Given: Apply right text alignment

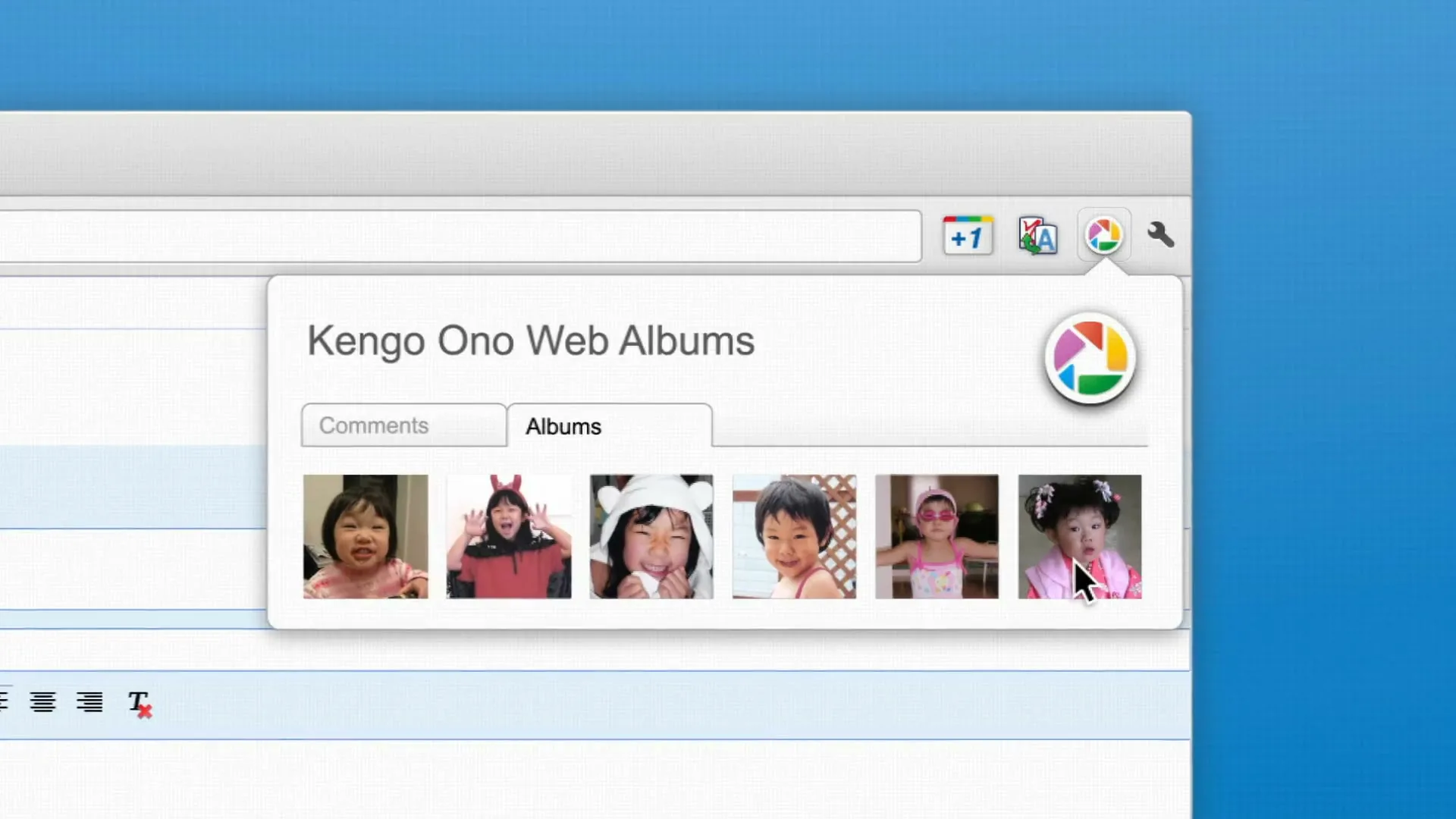Looking at the screenshot, I should pyautogui.click(x=89, y=702).
